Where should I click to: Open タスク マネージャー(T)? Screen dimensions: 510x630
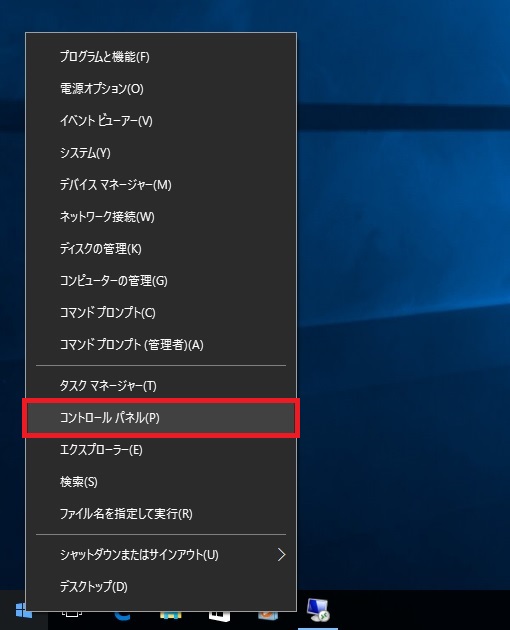(x=161, y=386)
